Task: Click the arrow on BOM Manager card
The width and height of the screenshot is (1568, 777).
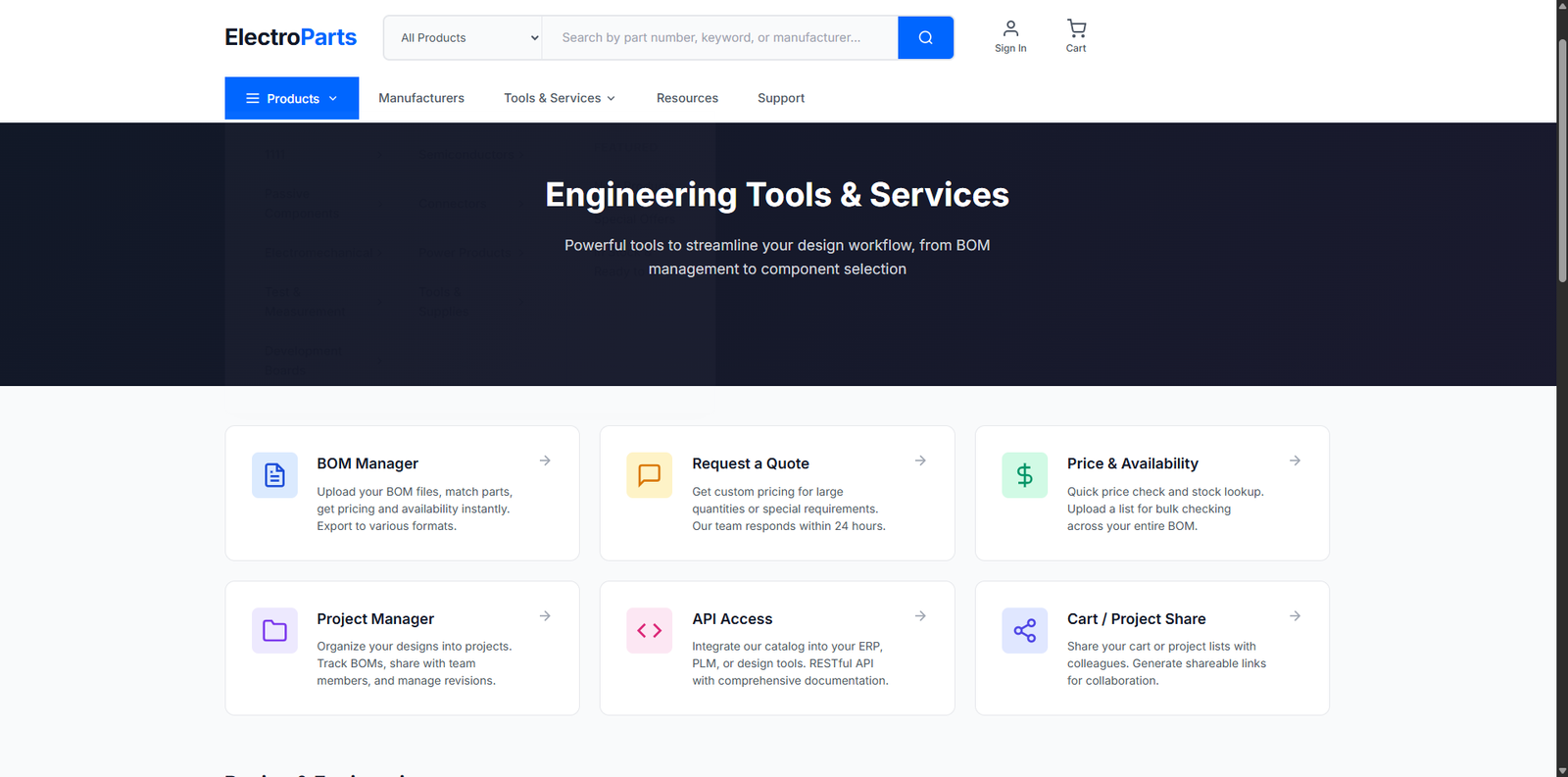Action: click(545, 461)
